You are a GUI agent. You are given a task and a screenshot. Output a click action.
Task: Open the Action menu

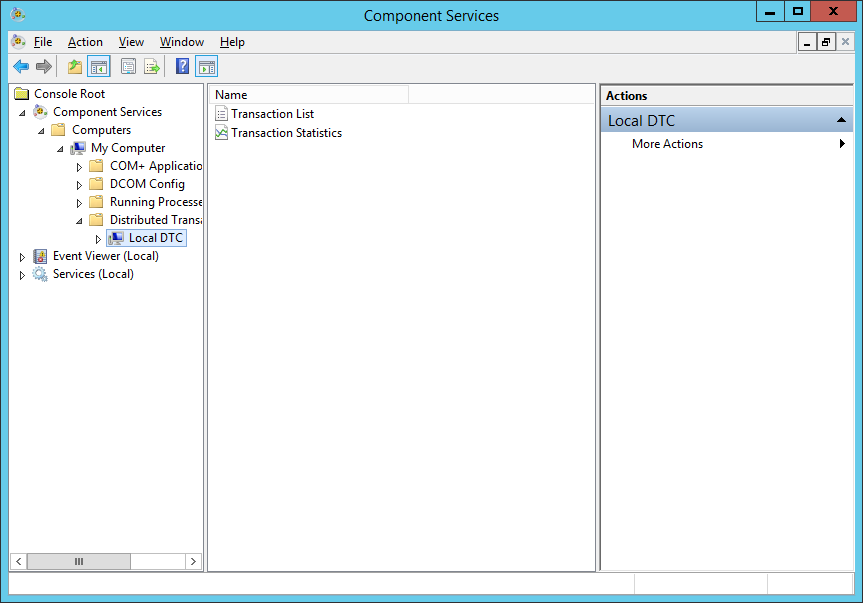[85, 42]
